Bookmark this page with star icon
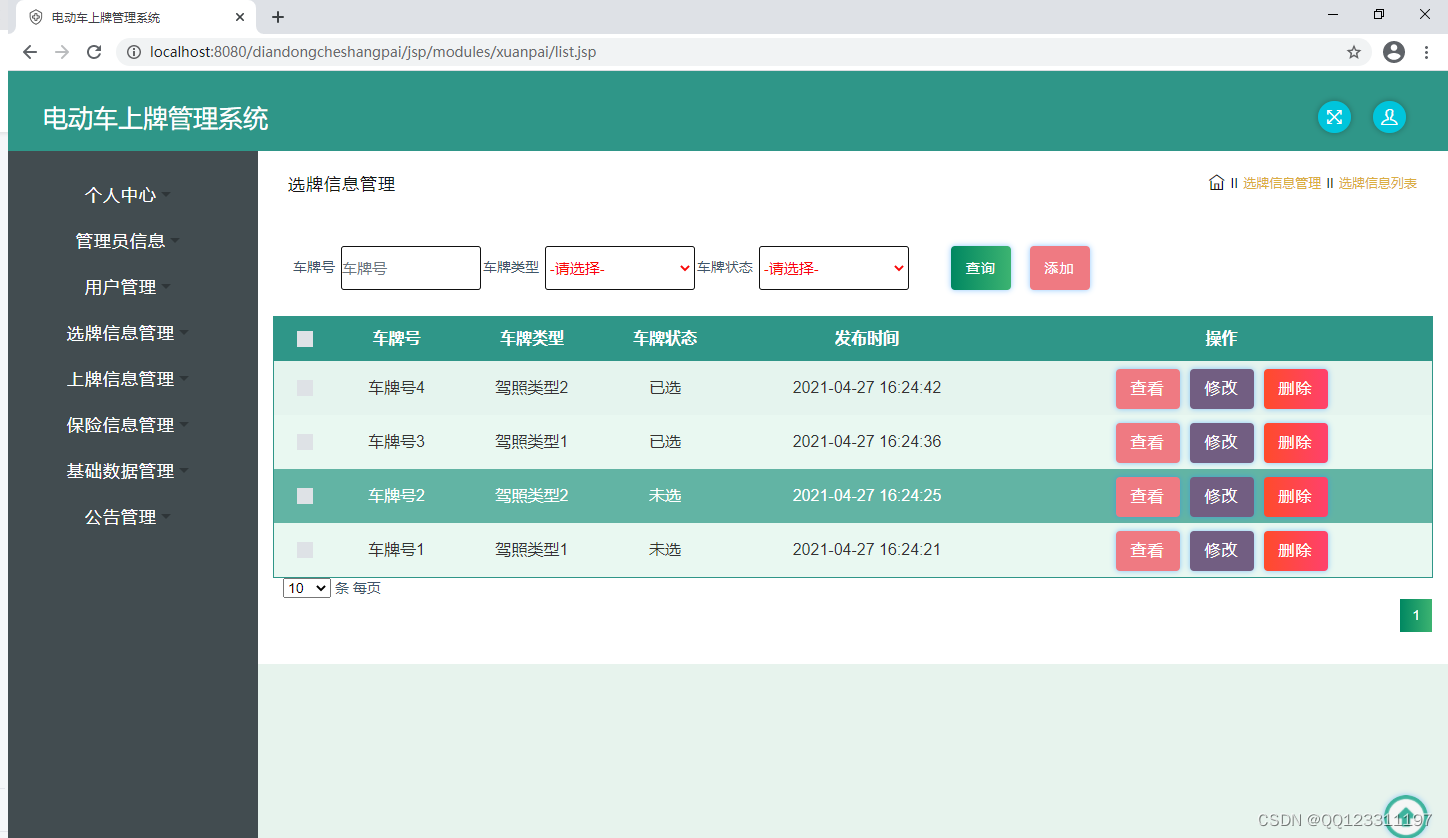 coord(1354,52)
